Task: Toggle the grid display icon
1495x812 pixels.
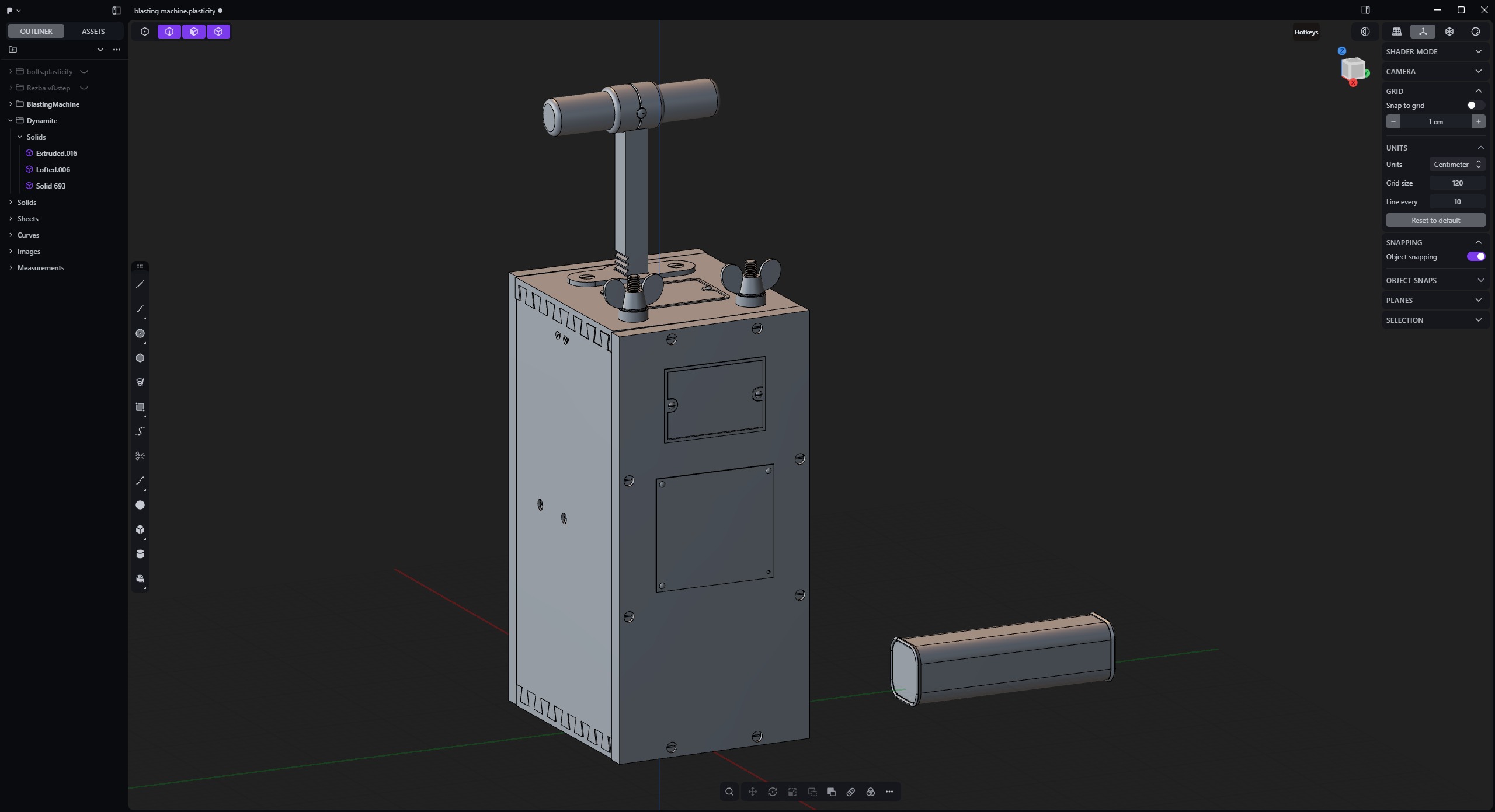Action: click(1397, 32)
